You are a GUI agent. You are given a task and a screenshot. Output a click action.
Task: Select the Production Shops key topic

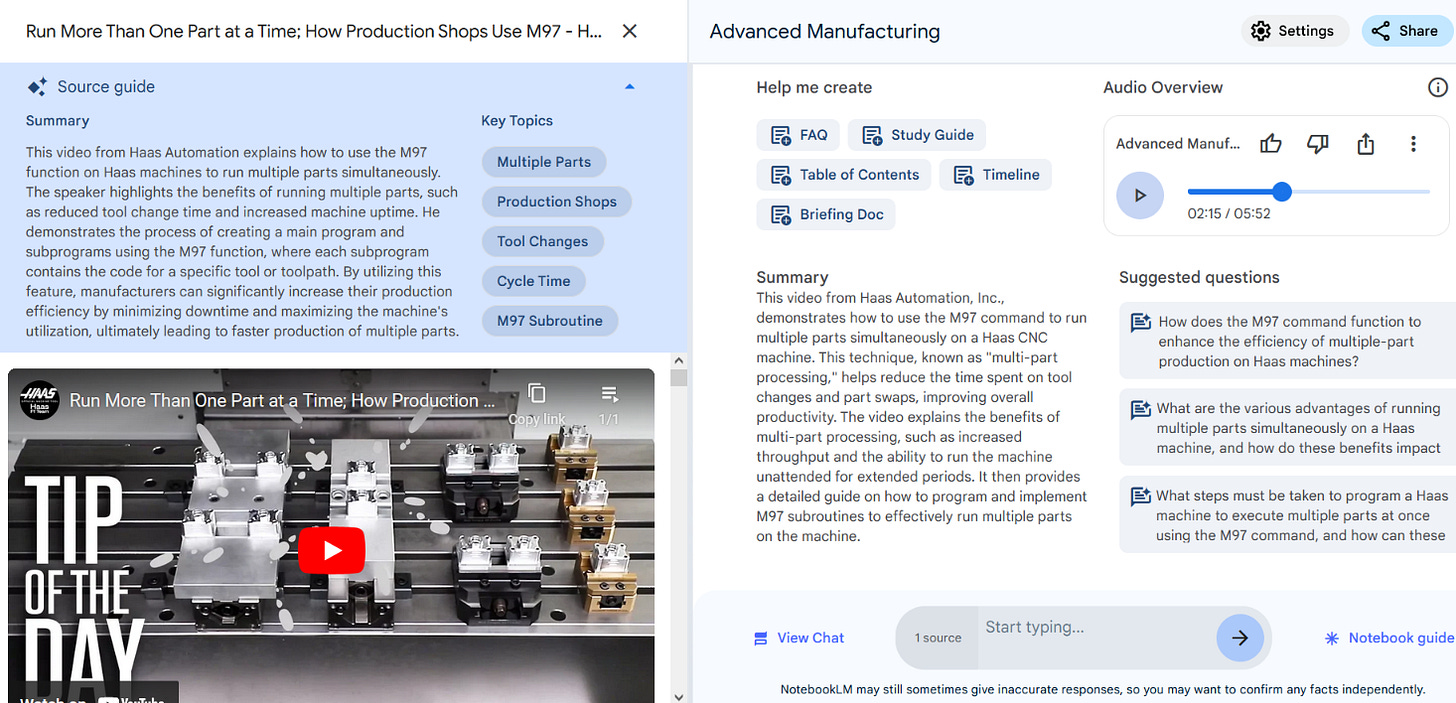557,202
